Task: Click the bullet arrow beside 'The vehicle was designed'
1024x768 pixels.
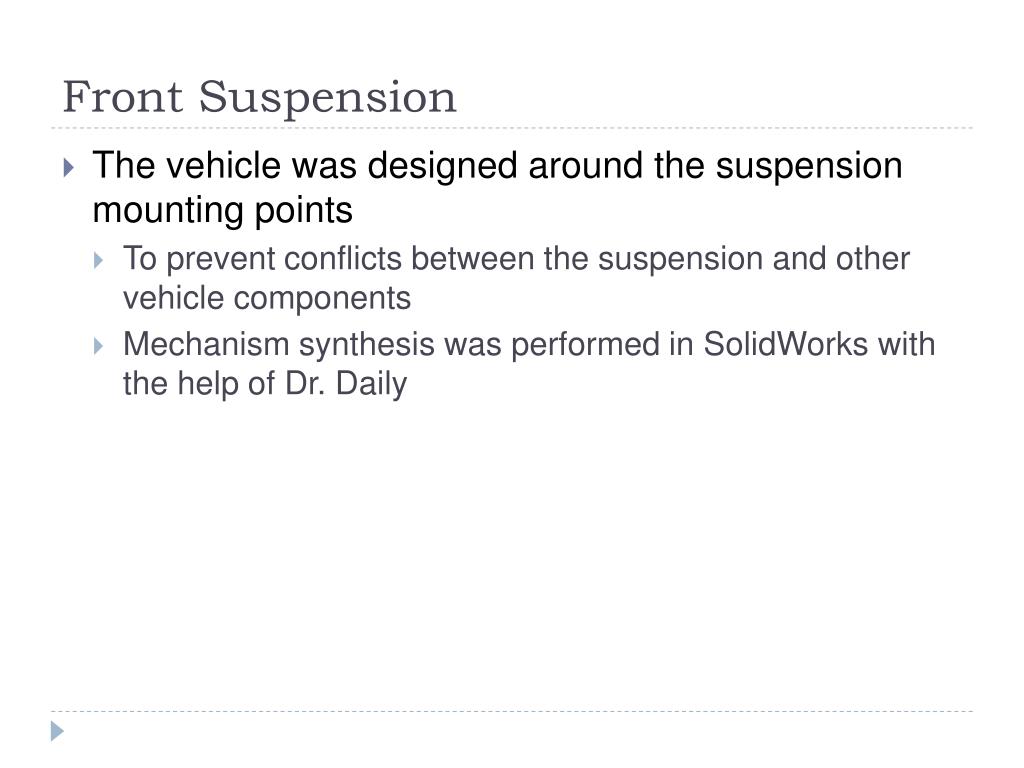Action: [x=69, y=168]
